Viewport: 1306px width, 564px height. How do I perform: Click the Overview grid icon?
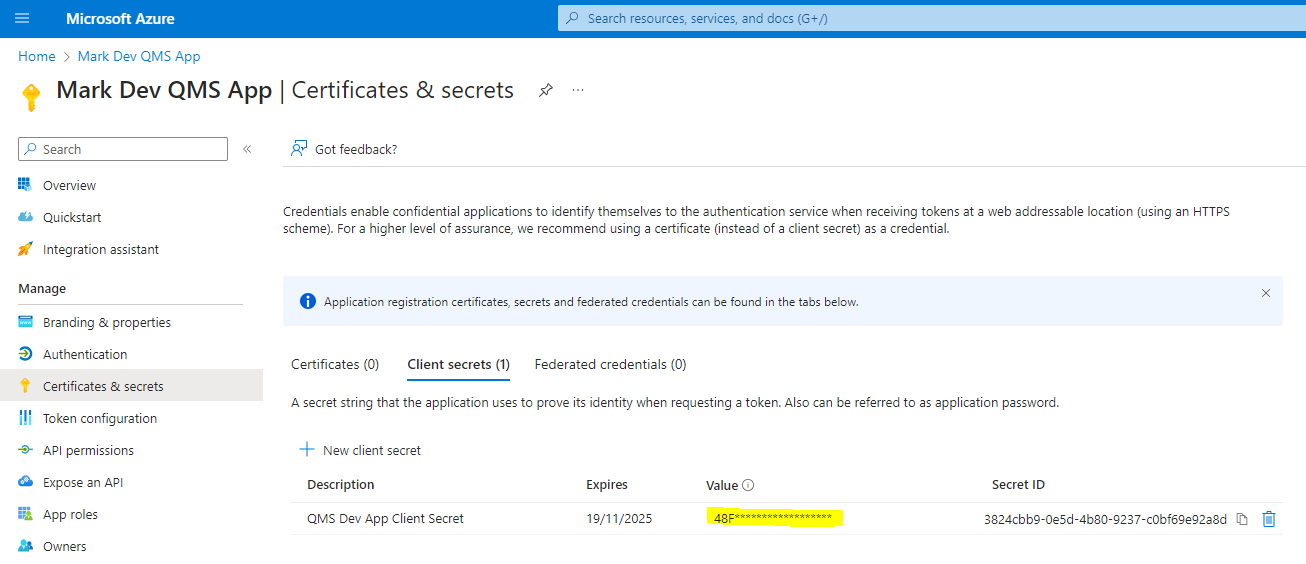pyautogui.click(x=25, y=185)
